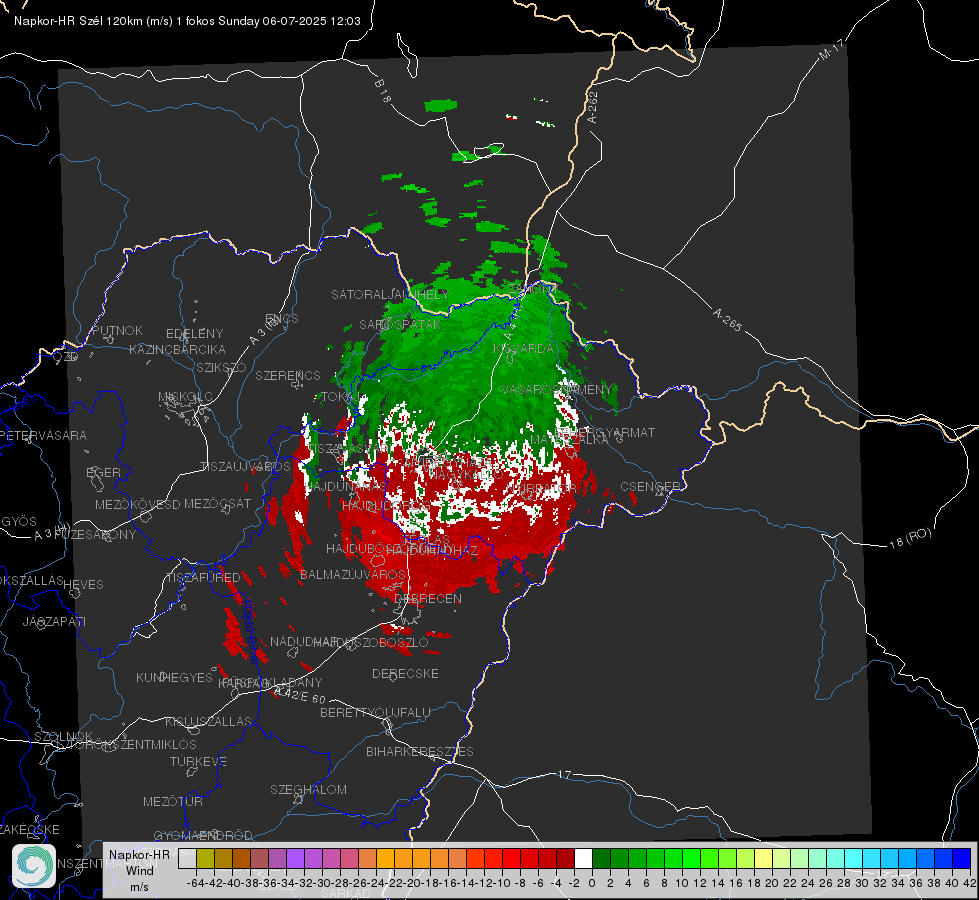Viewport: 979px width, 900px height.
Task: Click the KISÚJSZÁLLÁS label
Action: [x=209, y=722]
